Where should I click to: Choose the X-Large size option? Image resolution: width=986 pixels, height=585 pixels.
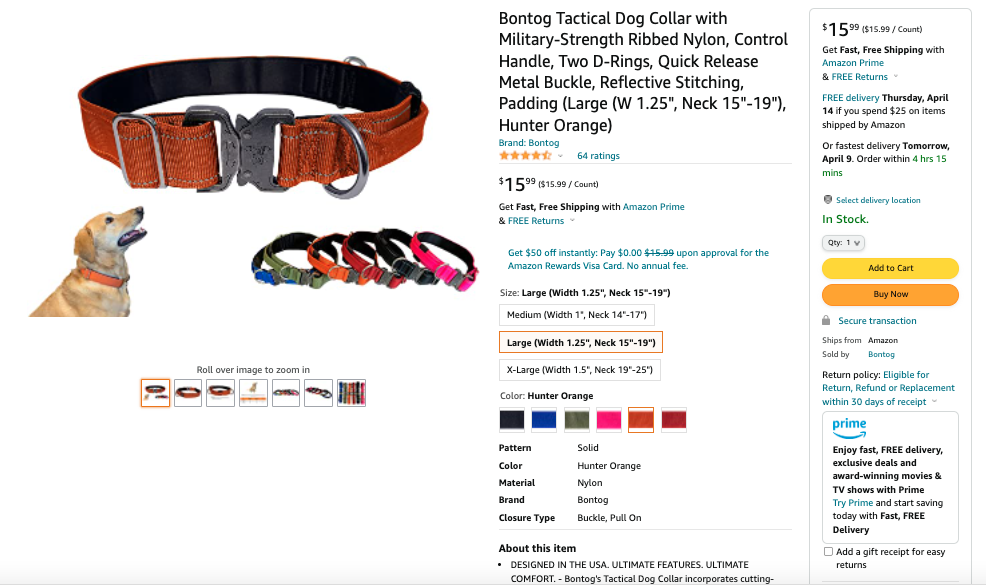pos(580,370)
